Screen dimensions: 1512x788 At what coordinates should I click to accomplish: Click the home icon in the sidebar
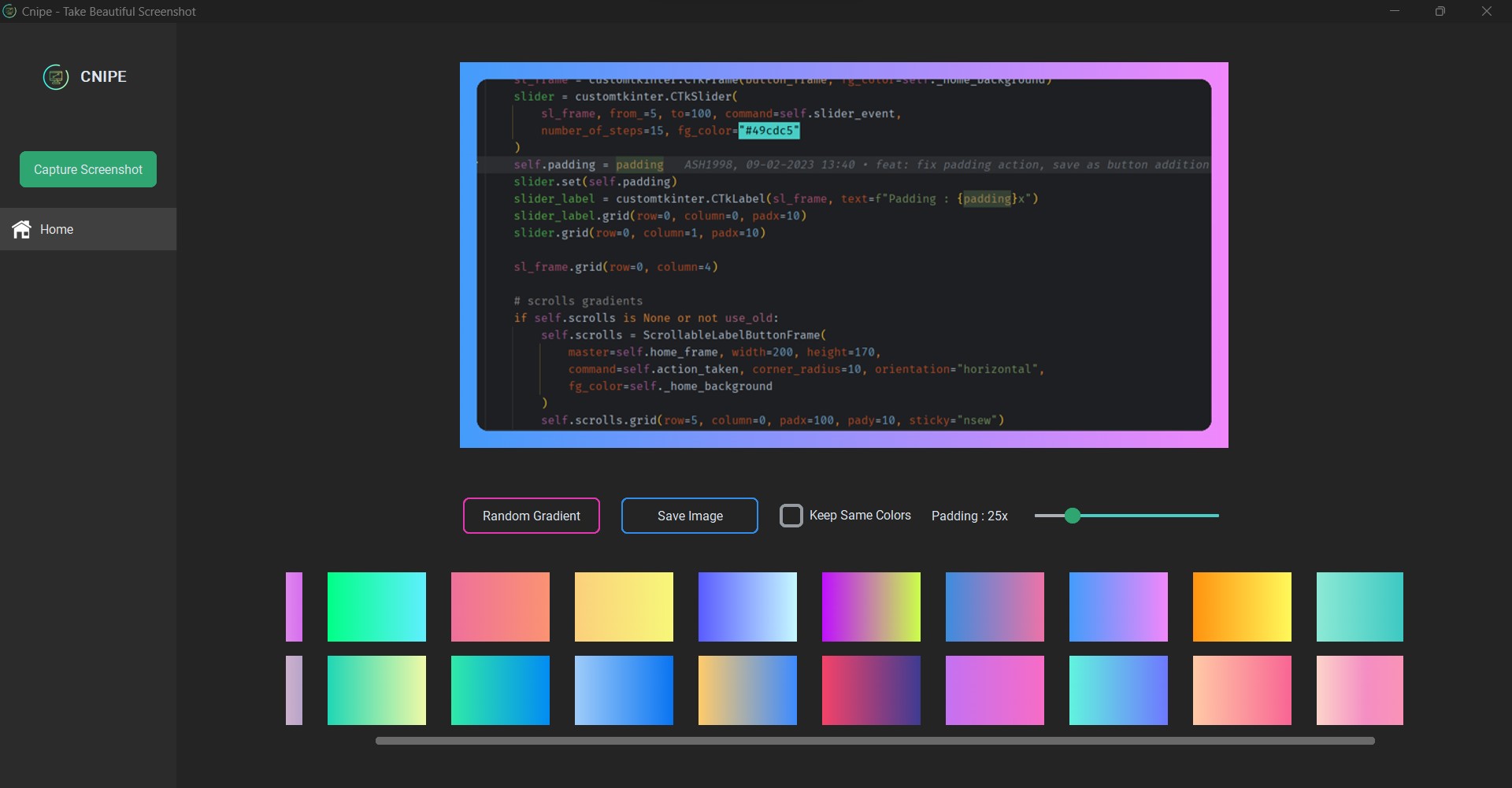click(21, 229)
